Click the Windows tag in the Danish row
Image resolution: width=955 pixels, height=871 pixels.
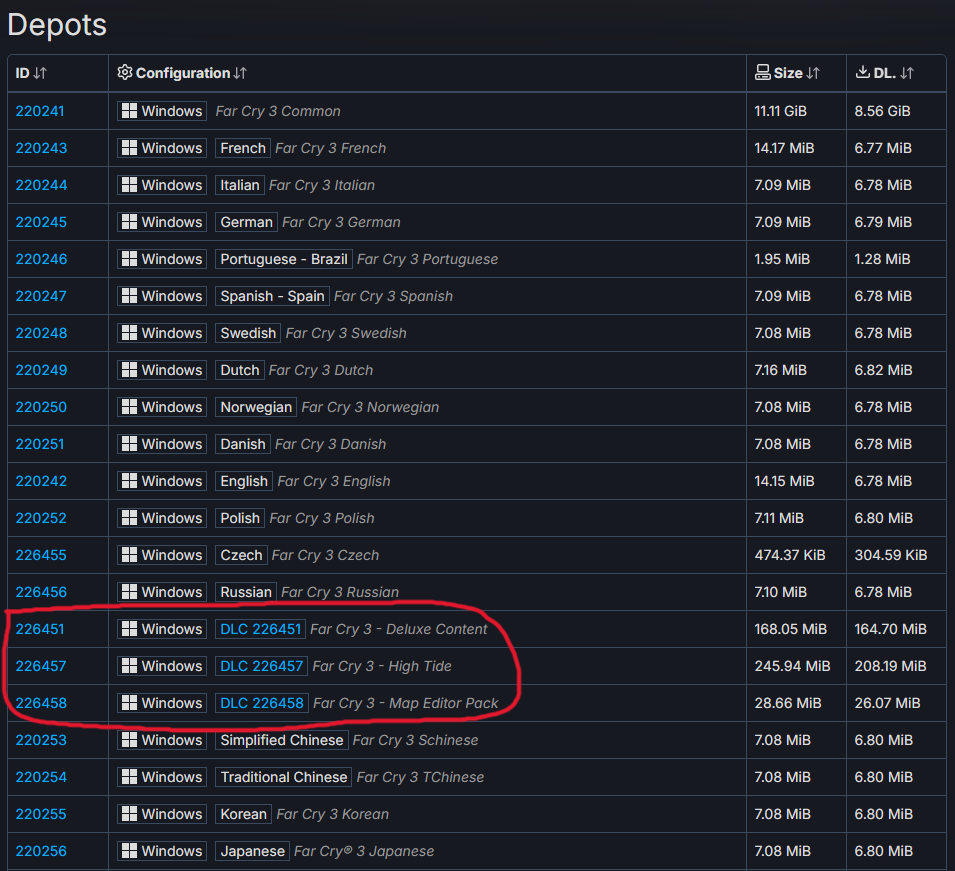pos(162,445)
